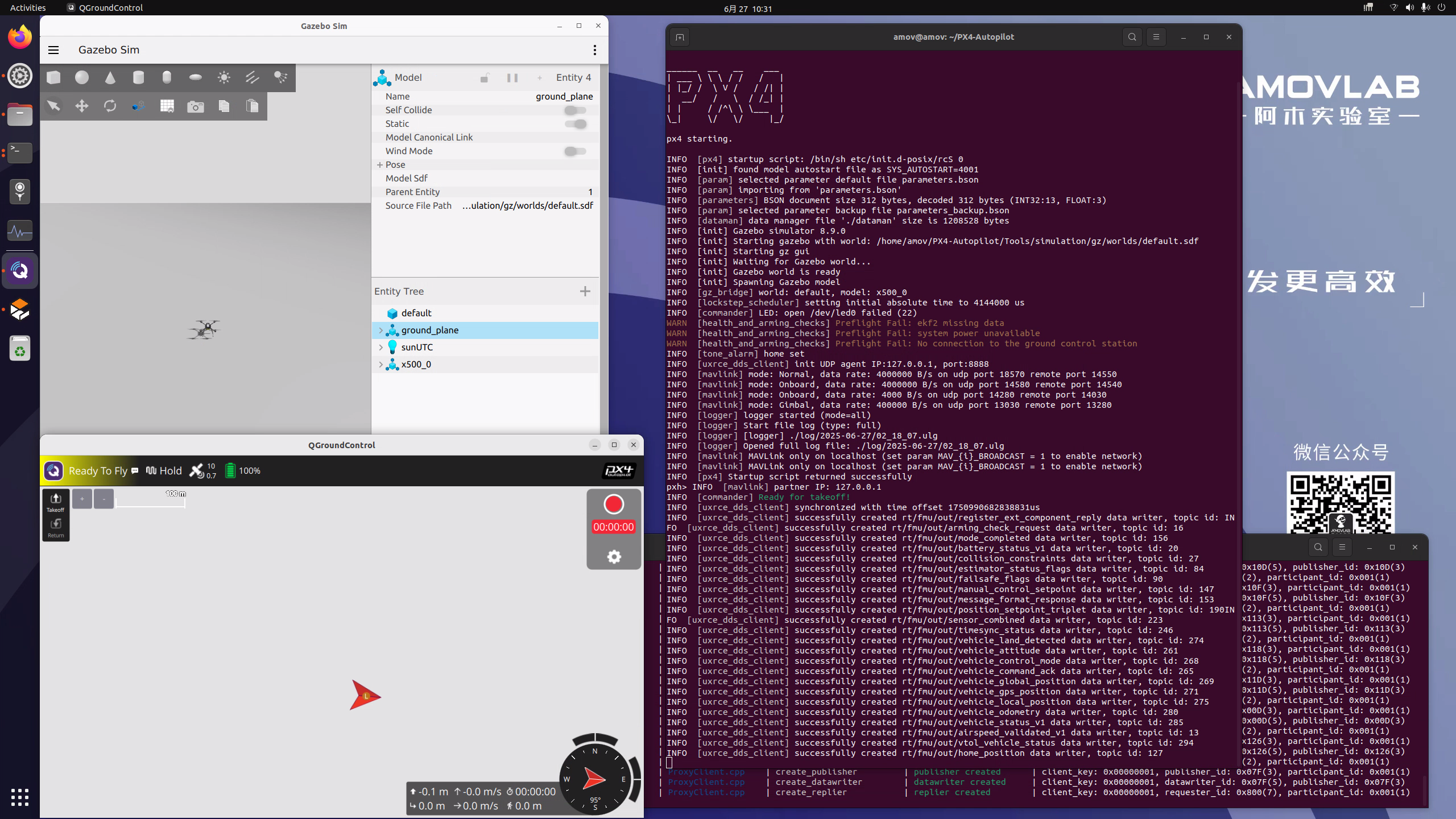The image size is (1456, 819).
Task: Add a spot light in Gazebo
Action: (x=280, y=77)
